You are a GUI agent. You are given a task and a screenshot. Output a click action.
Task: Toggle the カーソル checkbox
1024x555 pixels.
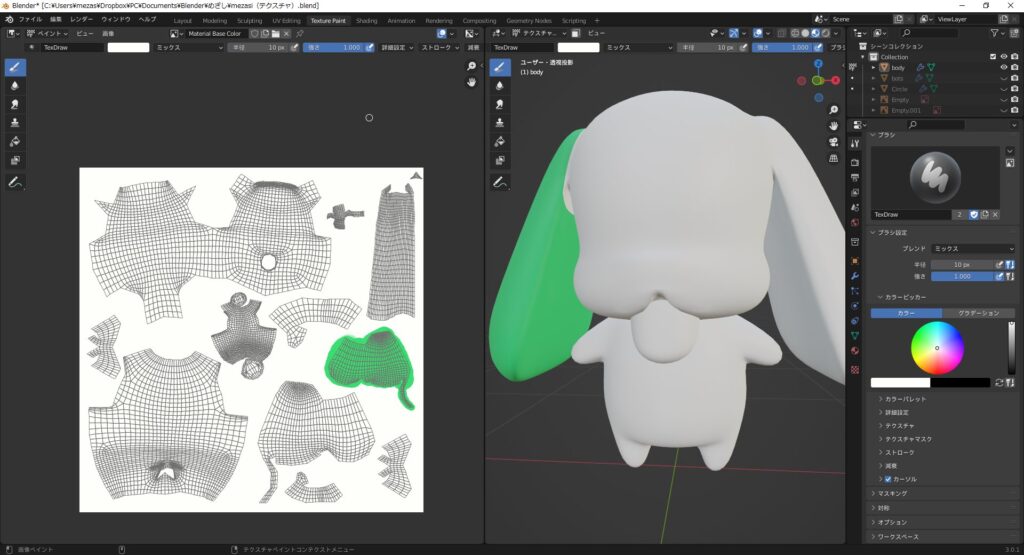point(887,479)
